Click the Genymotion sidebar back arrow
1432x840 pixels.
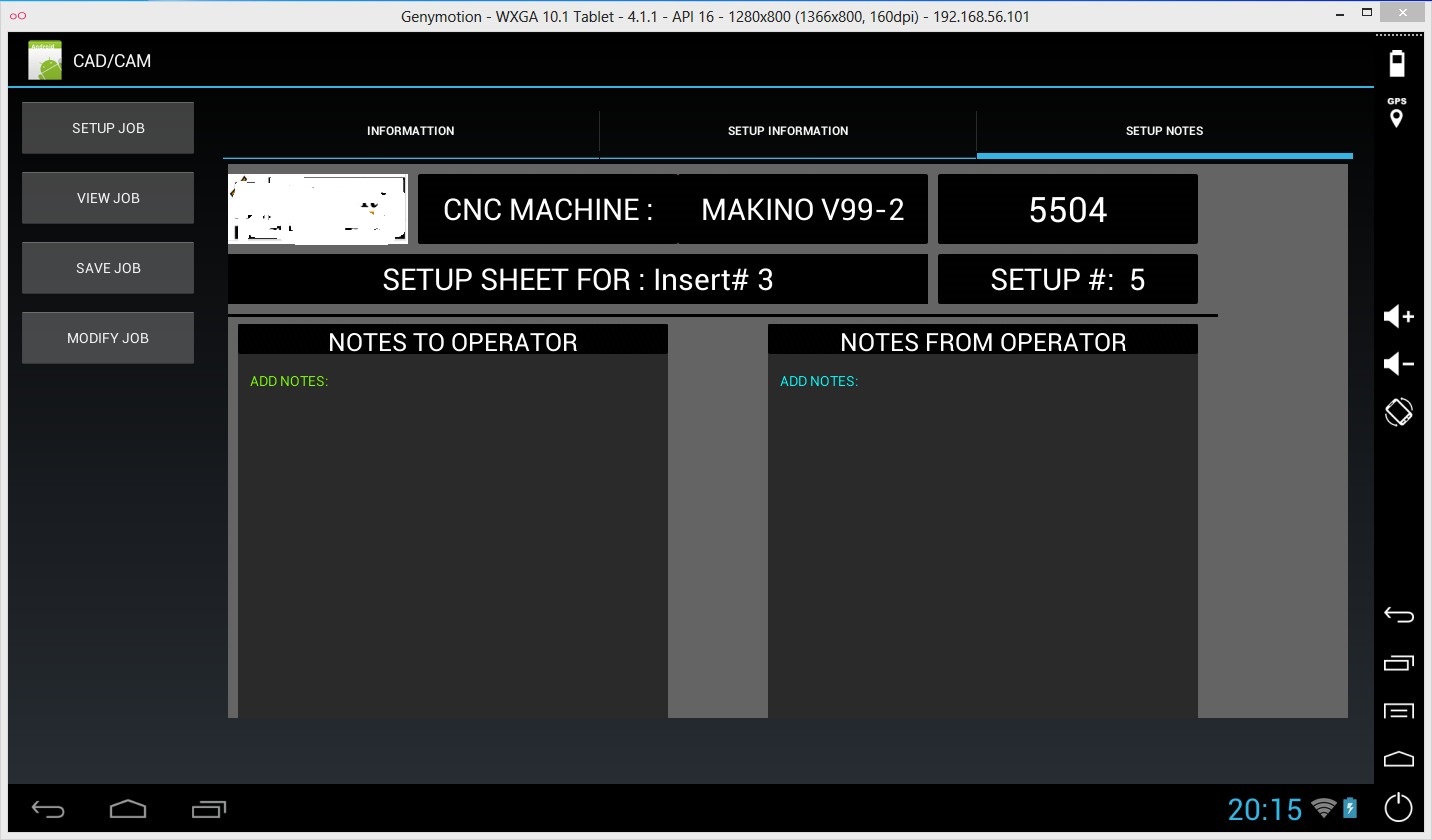point(1398,614)
